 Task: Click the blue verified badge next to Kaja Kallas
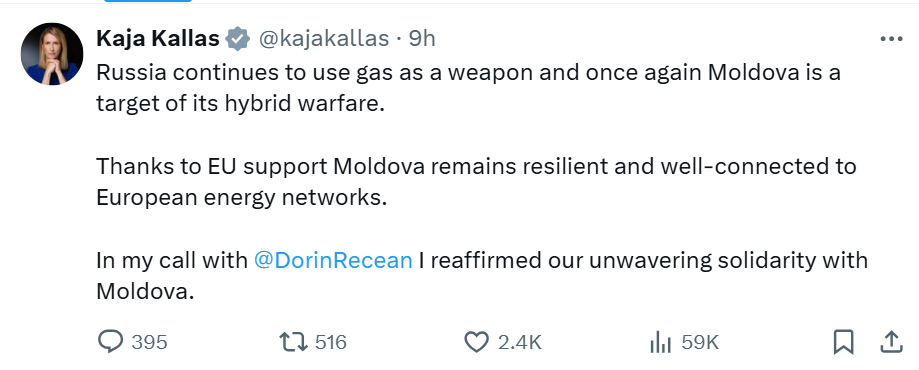238,39
